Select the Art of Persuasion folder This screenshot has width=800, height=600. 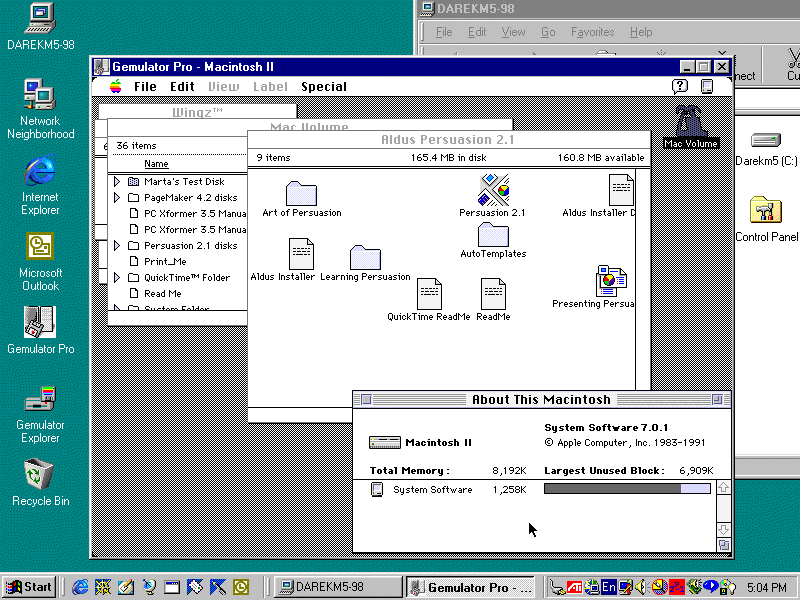pos(301,193)
